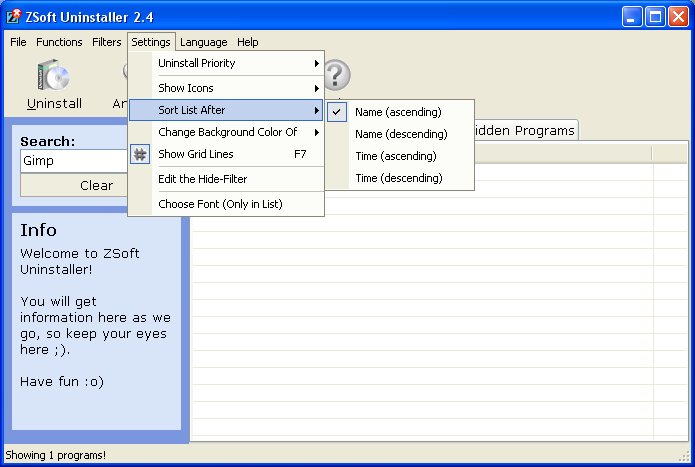This screenshot has height=467, width=695.
Task: Toggle Show Grid Lines option
Action: [226, 154]
